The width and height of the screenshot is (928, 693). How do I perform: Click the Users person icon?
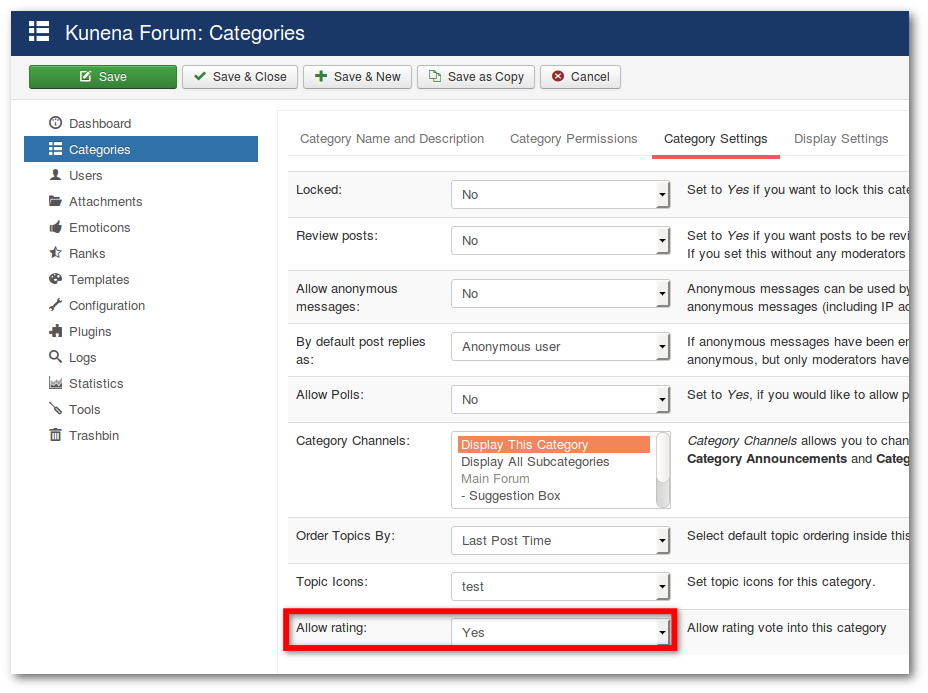click(x=55, y=175)
